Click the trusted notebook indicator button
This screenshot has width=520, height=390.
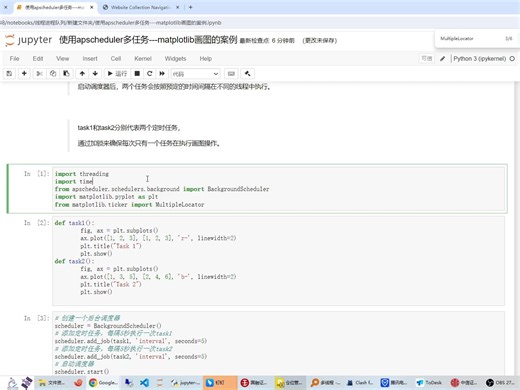click(426, 59)
